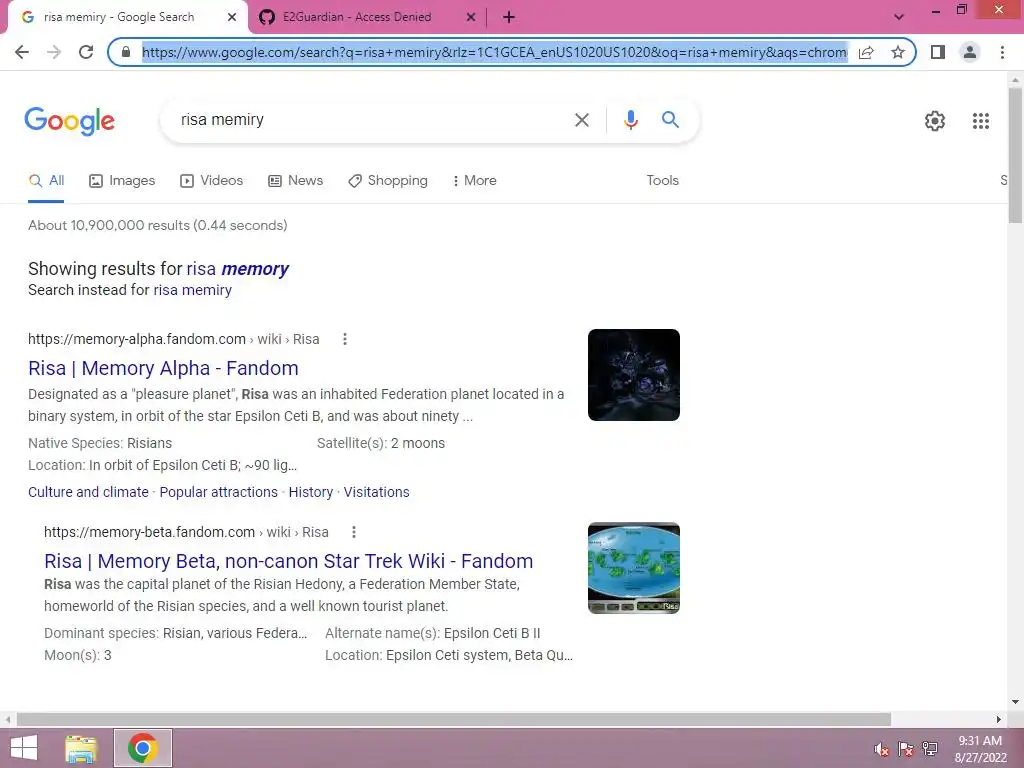Click the URL address bar
Image resolution: width=1024 pixels, height=768 pixels.
click(x=494, y=52)
